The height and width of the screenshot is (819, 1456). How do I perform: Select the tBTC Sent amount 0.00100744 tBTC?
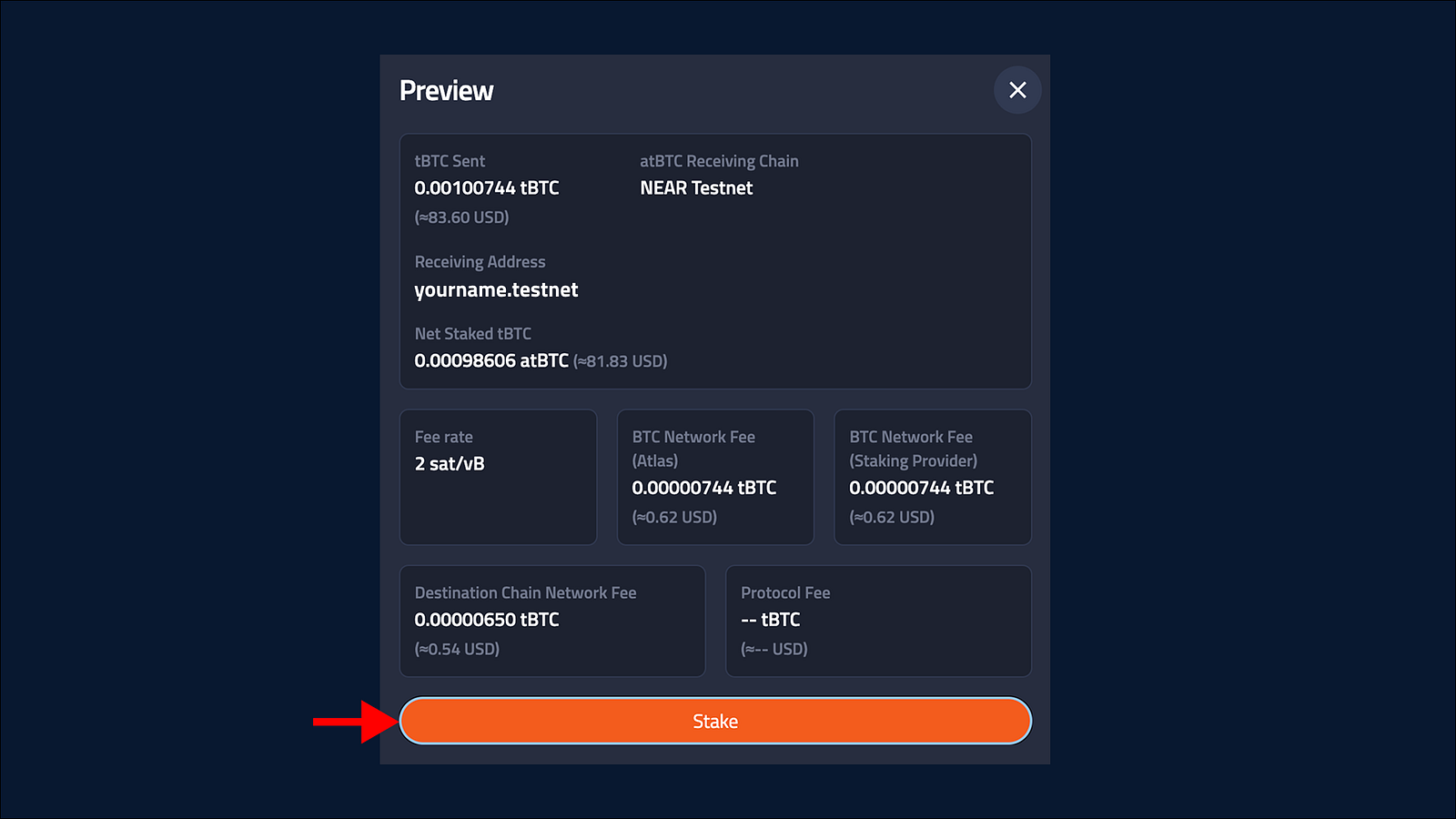tap(487, 188)
